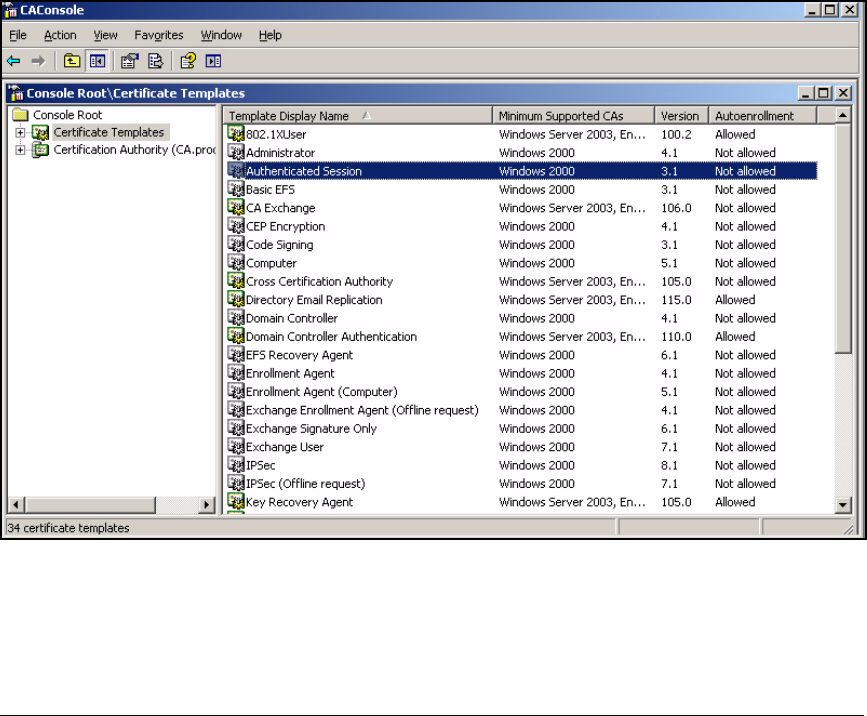Open the File menu
The width and height of the screenshot is (867, 716).
point(18,35)
